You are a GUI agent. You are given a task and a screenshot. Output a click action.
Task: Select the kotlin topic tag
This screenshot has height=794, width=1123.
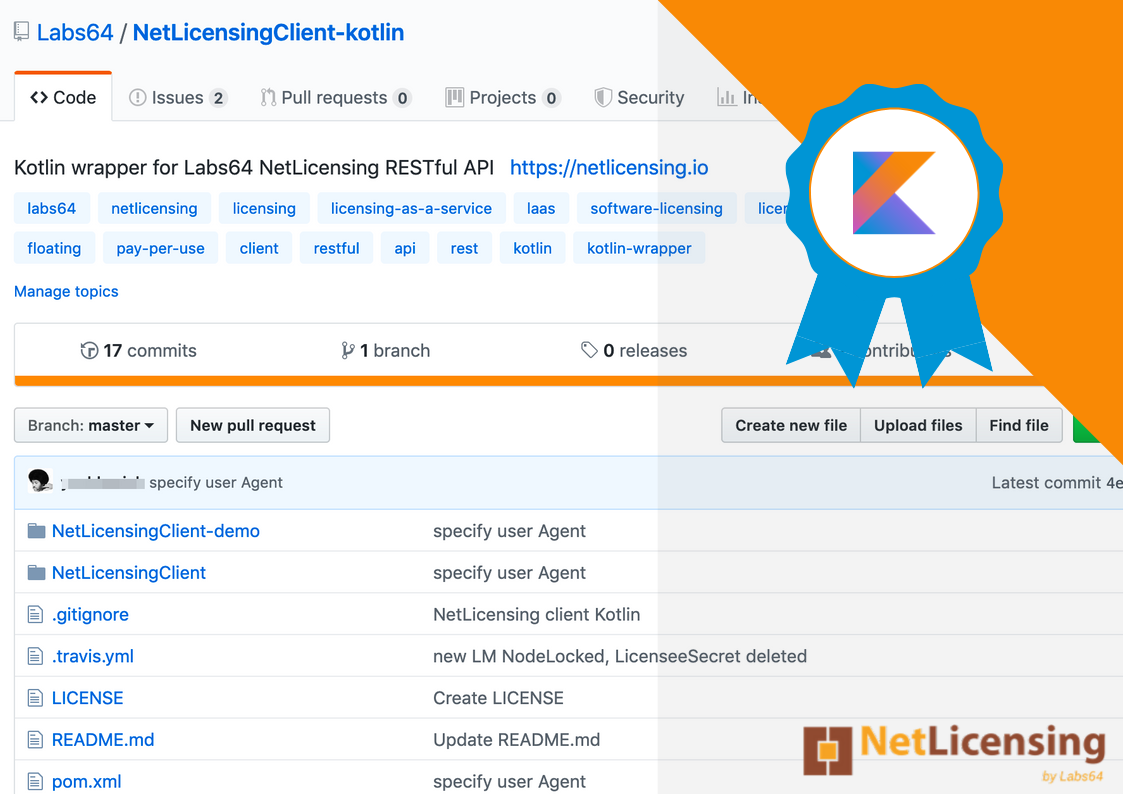click(x=532, y=248)
